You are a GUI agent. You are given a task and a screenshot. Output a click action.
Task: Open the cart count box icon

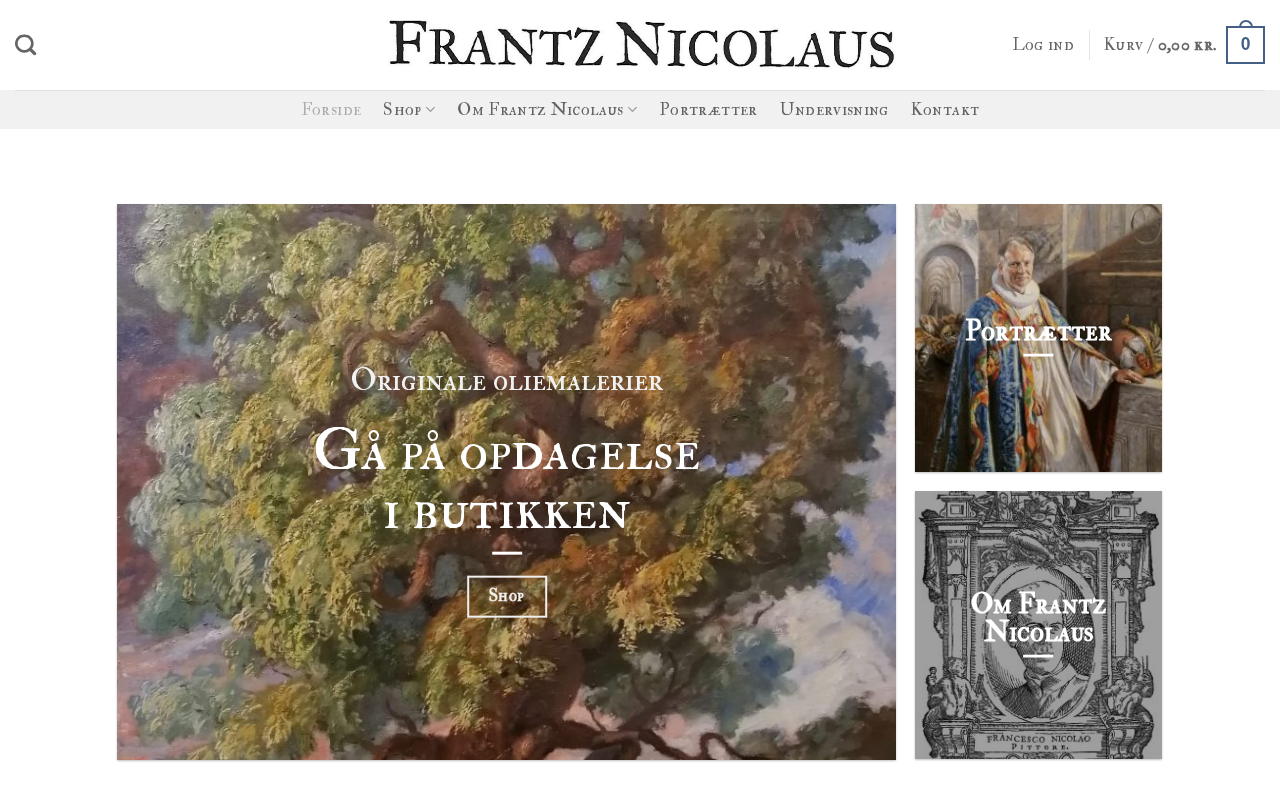(1245, 44)
